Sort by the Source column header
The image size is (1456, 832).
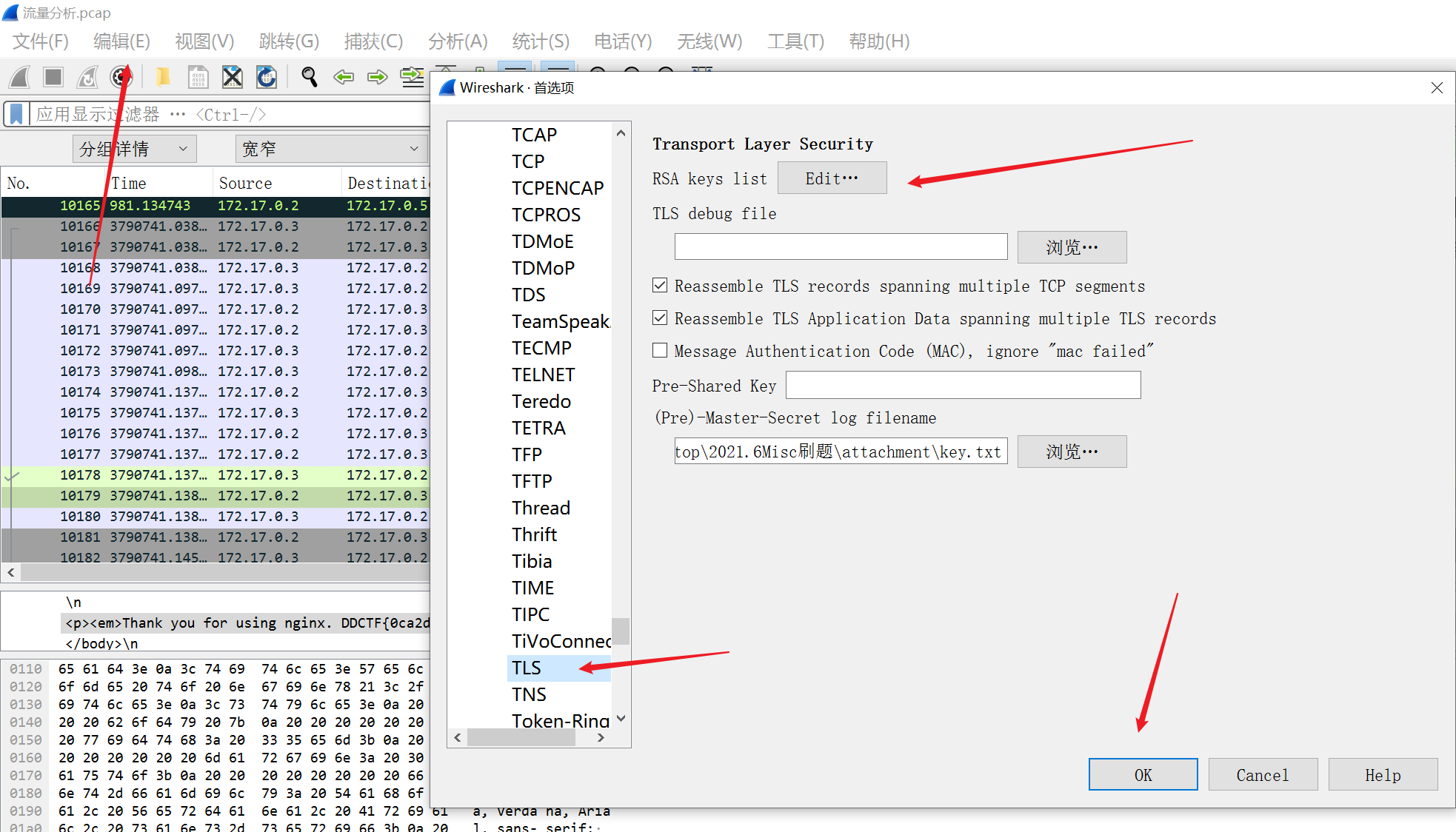[277, 183]
